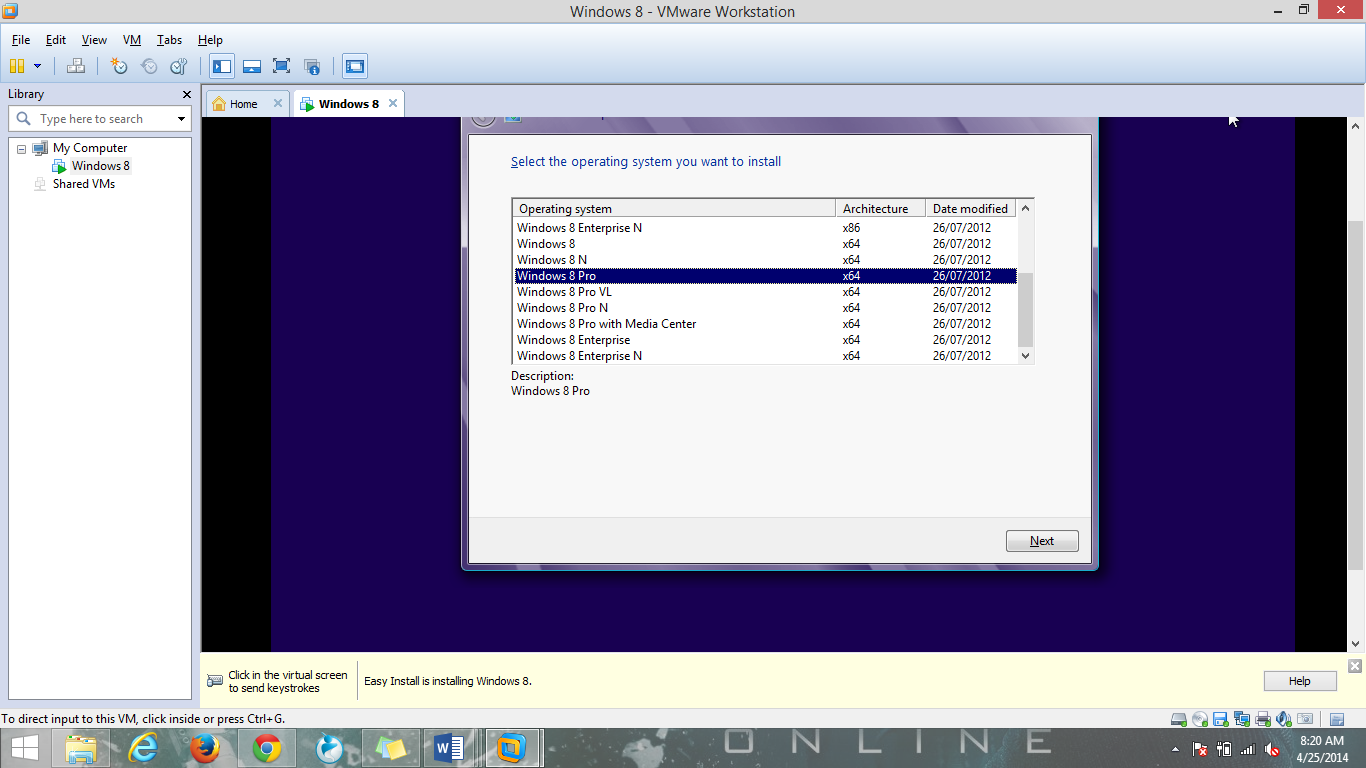The width and height of the screenshot is (1366, 768).
Task: Select the Windows 8 Enterprise x64 row
Action: 765,340
